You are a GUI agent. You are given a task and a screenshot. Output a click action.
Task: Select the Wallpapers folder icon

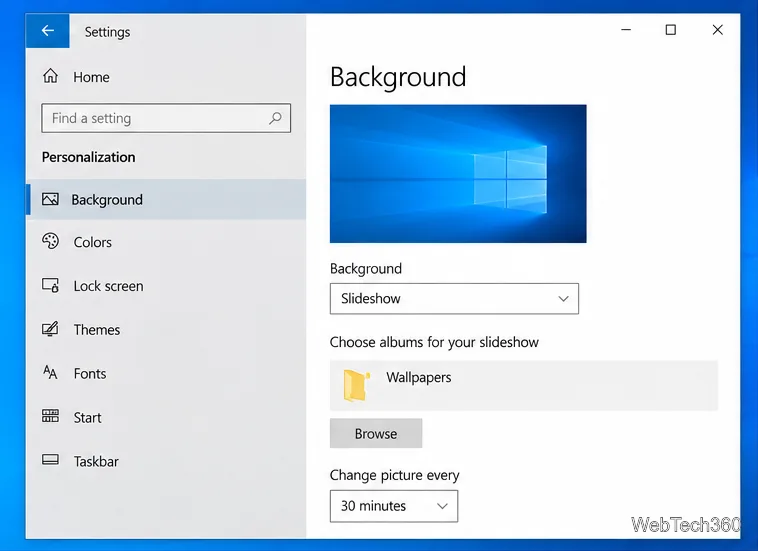356,385
